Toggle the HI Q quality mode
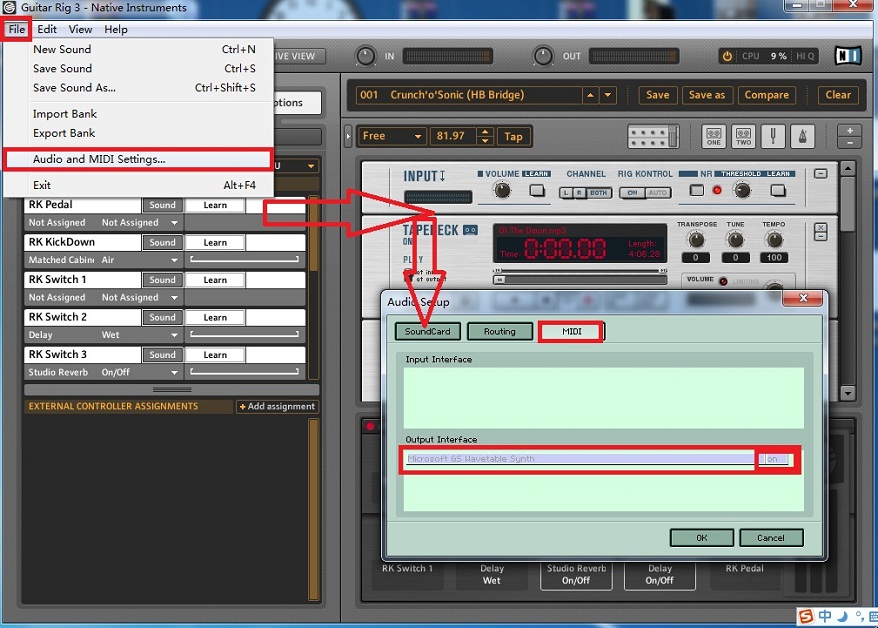This screenshot has width=878, height=628. click(805, 56)
